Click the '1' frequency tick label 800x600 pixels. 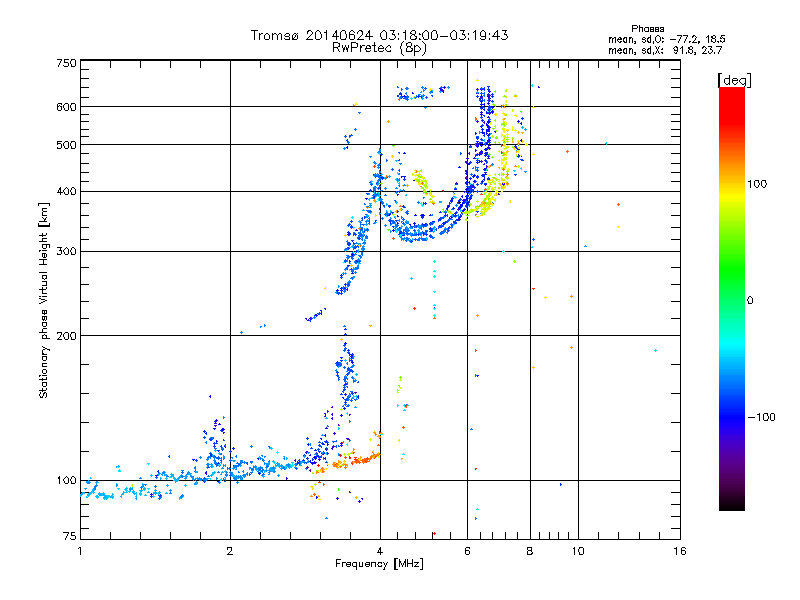tap(80, 551)
